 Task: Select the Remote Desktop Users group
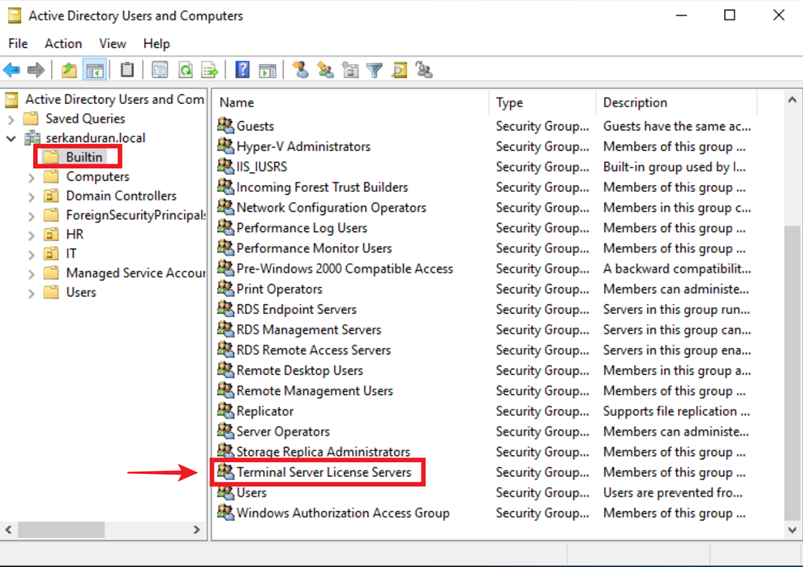point(300,370)
